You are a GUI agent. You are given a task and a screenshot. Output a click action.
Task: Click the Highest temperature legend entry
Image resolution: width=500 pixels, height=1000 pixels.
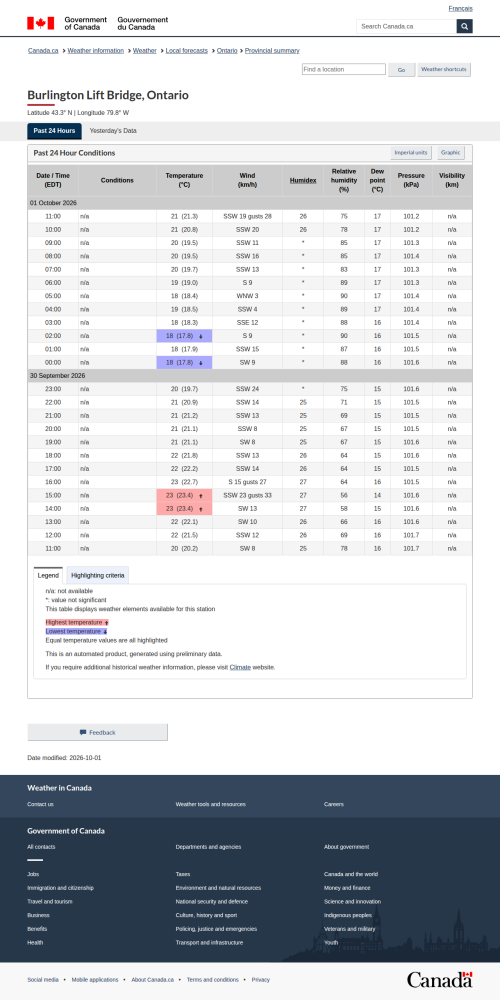point(77,622)
